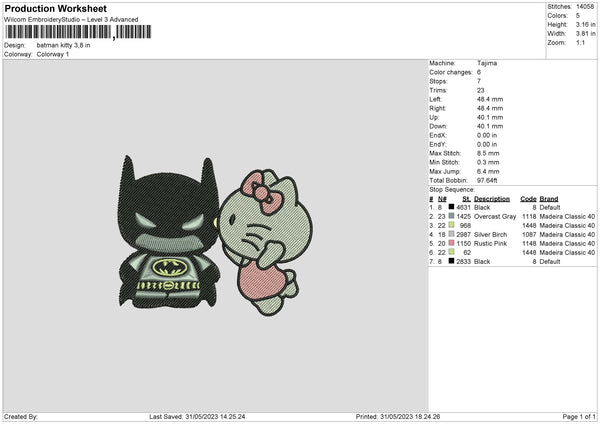
Task: Click the 'Colors:' label in the header
Action: pos(557,16)
